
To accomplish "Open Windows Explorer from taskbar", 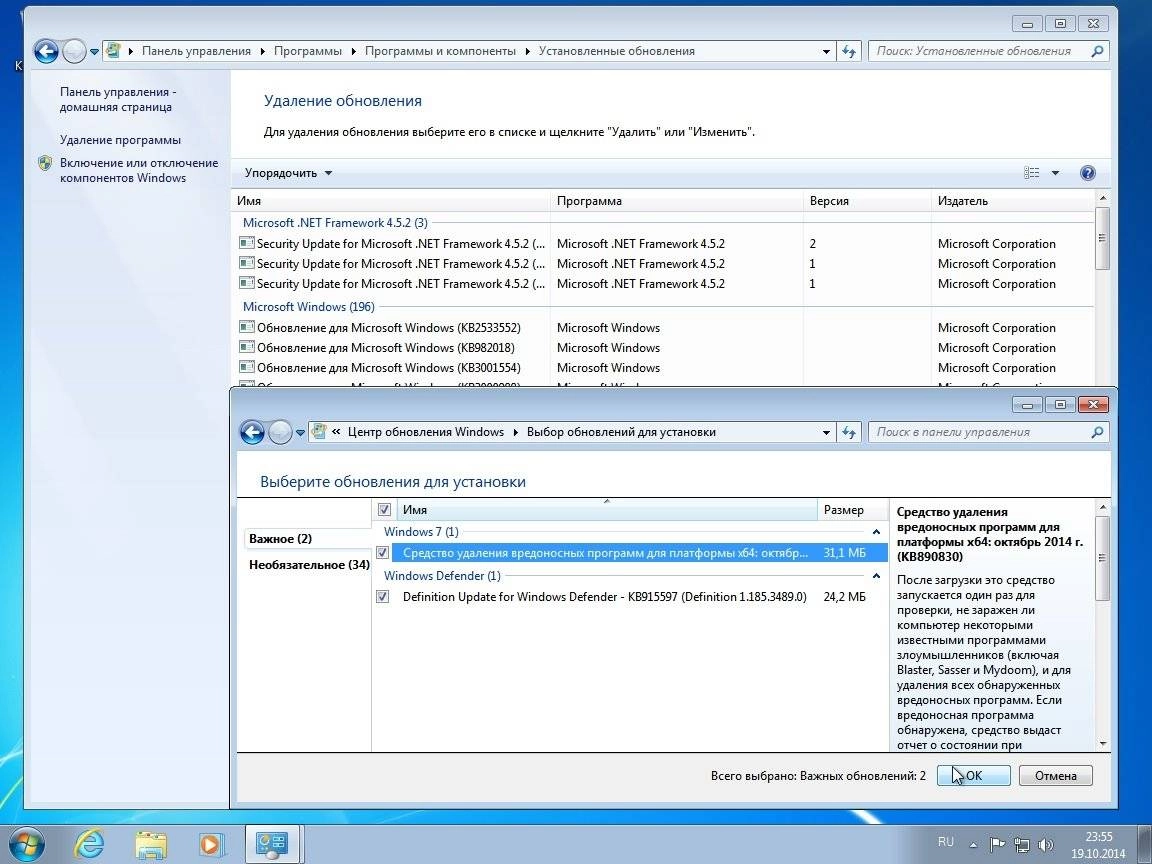I will click(x=151, y=845).
